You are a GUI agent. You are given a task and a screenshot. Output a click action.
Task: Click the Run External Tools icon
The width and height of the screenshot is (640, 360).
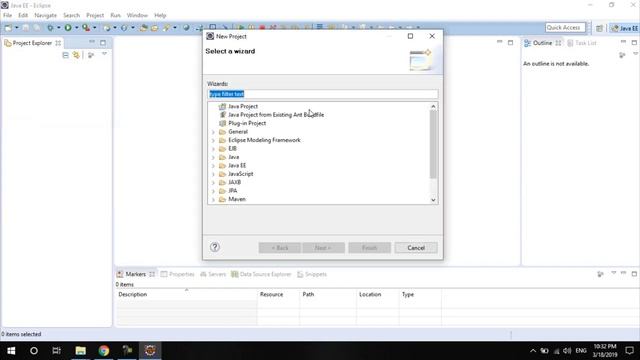pyautogui.click(x=86, y=28)
